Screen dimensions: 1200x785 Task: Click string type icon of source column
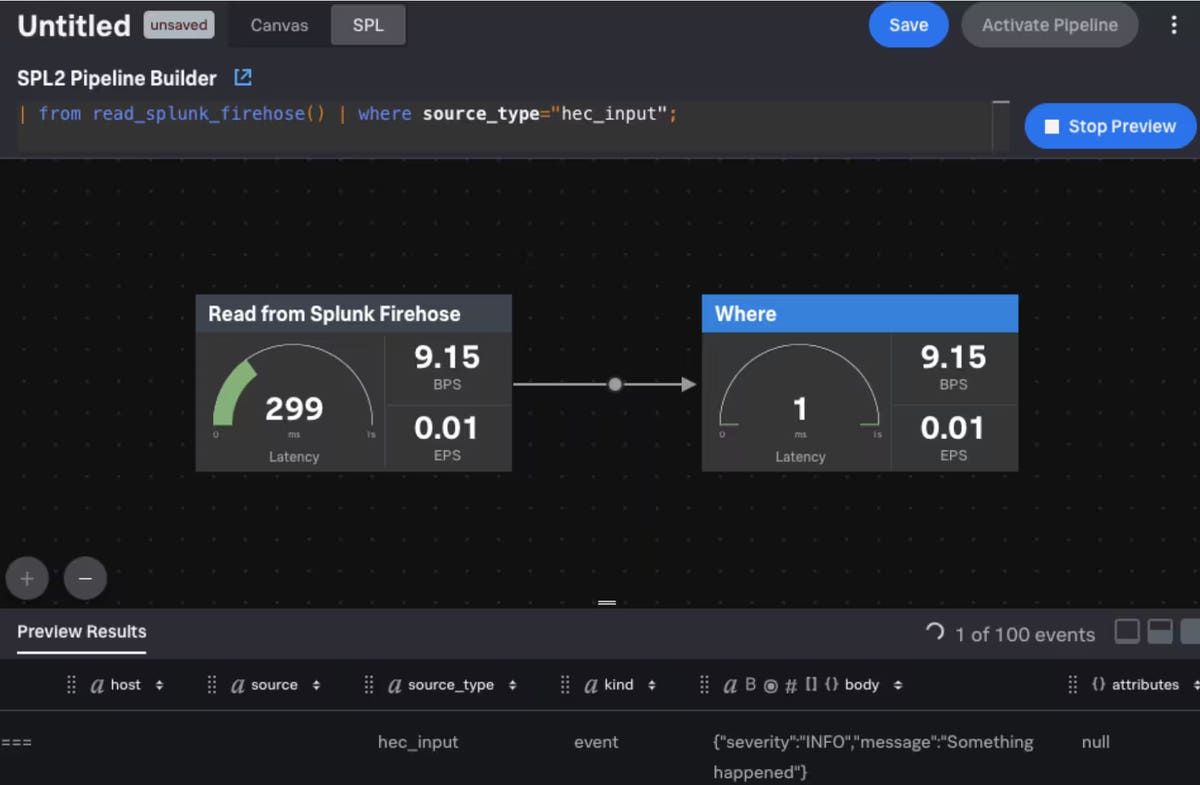click(x=238, y=686)
